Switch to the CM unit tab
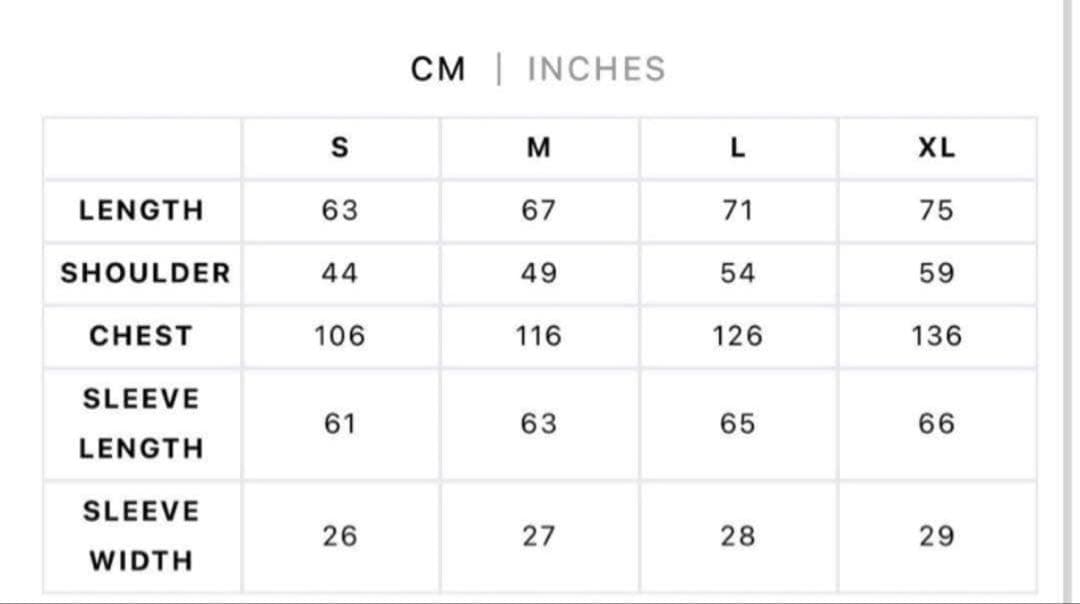This screenshot has height=604, width=1080. point(438,69)
